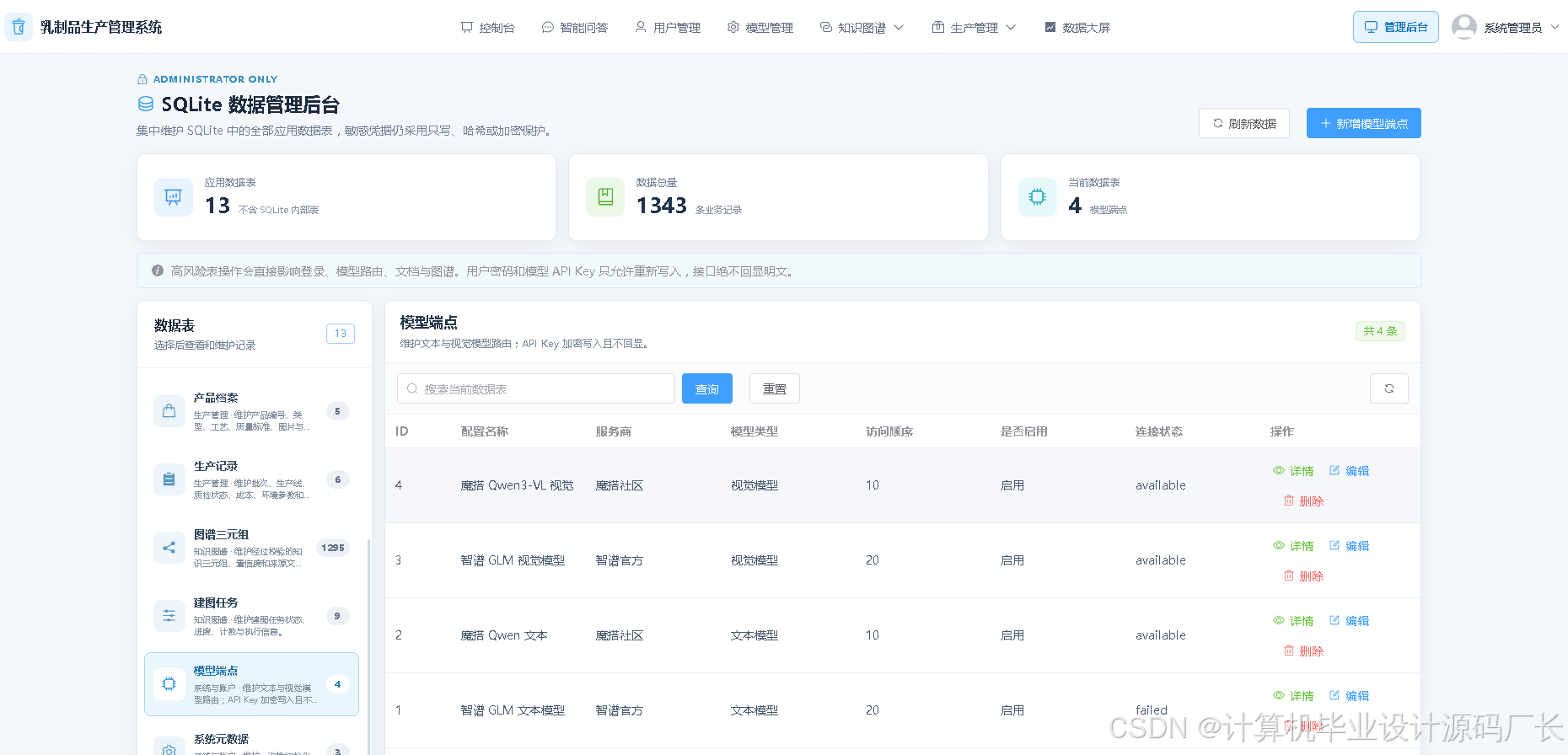Click the 新增模型端点 button
This screenshot has width=1568, height=755.
(x=1364, y=123)
